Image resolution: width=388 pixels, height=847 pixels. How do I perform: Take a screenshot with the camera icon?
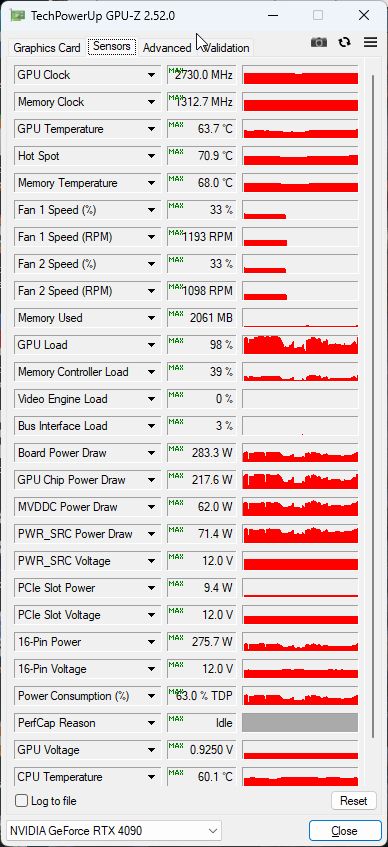pyautogui.click(x=319, y=42)
